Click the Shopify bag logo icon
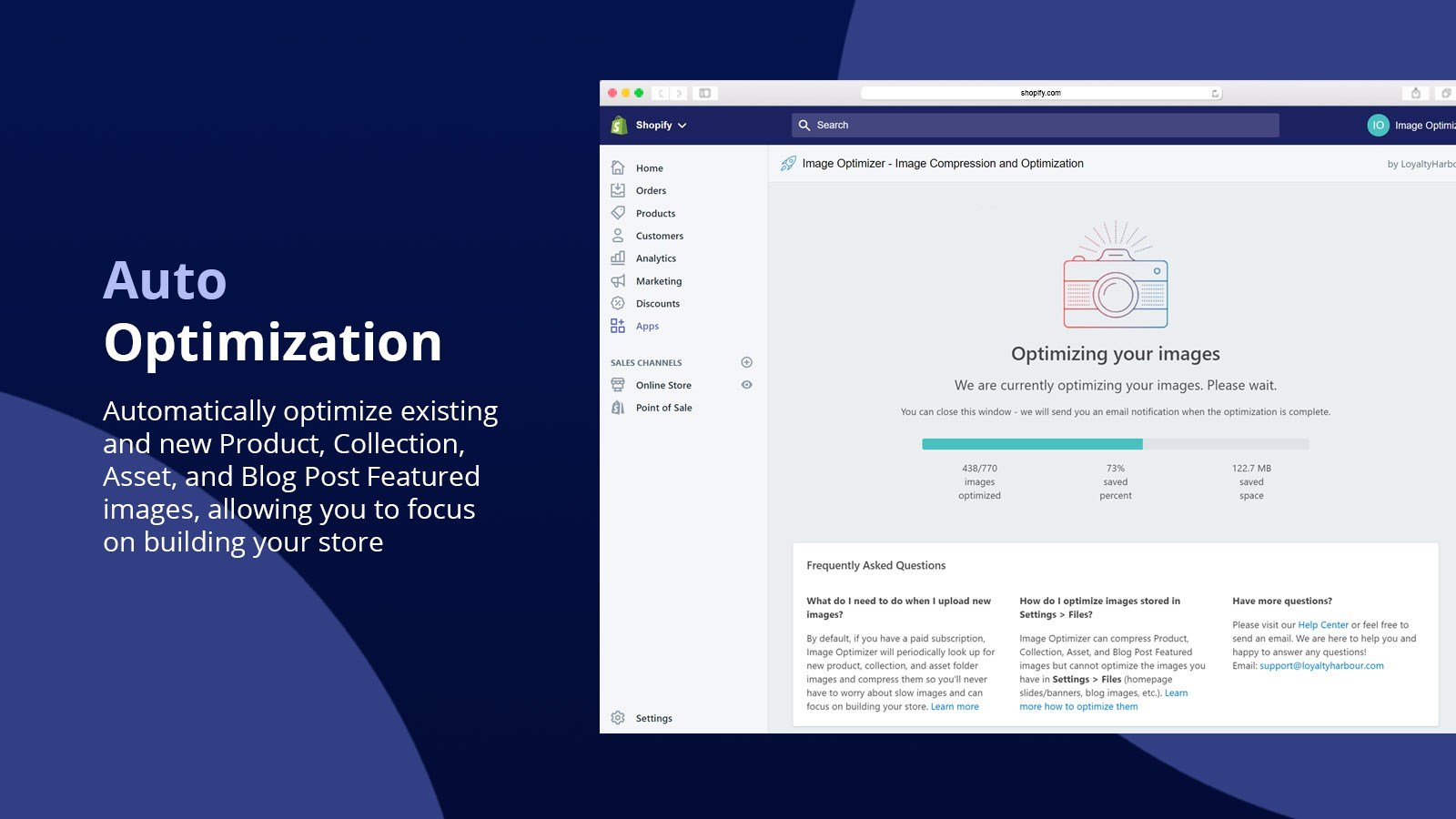1456x819 pixels. [x=620, y=125]
